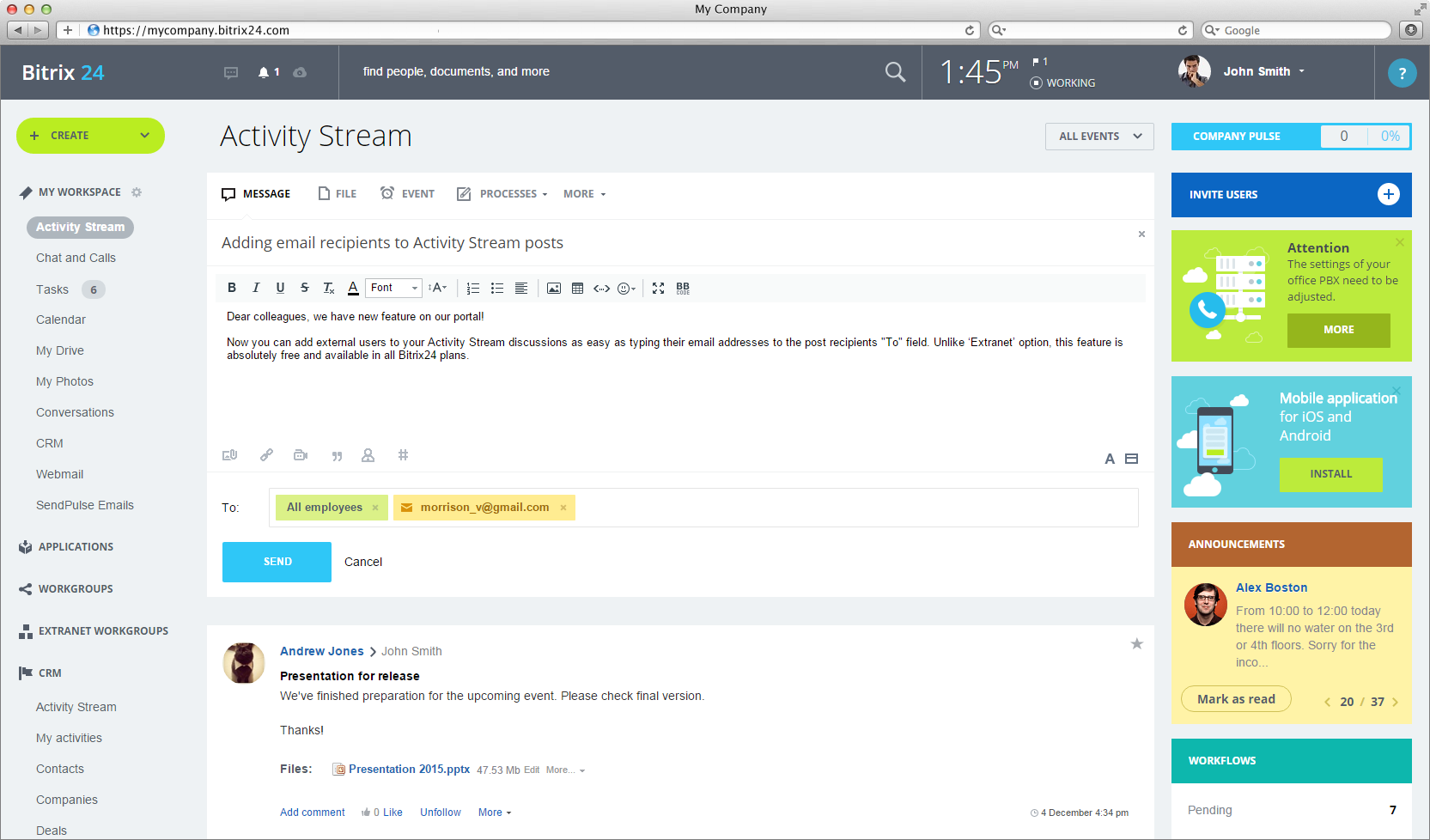Toggle the text formatting toolbar
The height and width of the screenshot is (840, 1430).
click(1110, 460)
